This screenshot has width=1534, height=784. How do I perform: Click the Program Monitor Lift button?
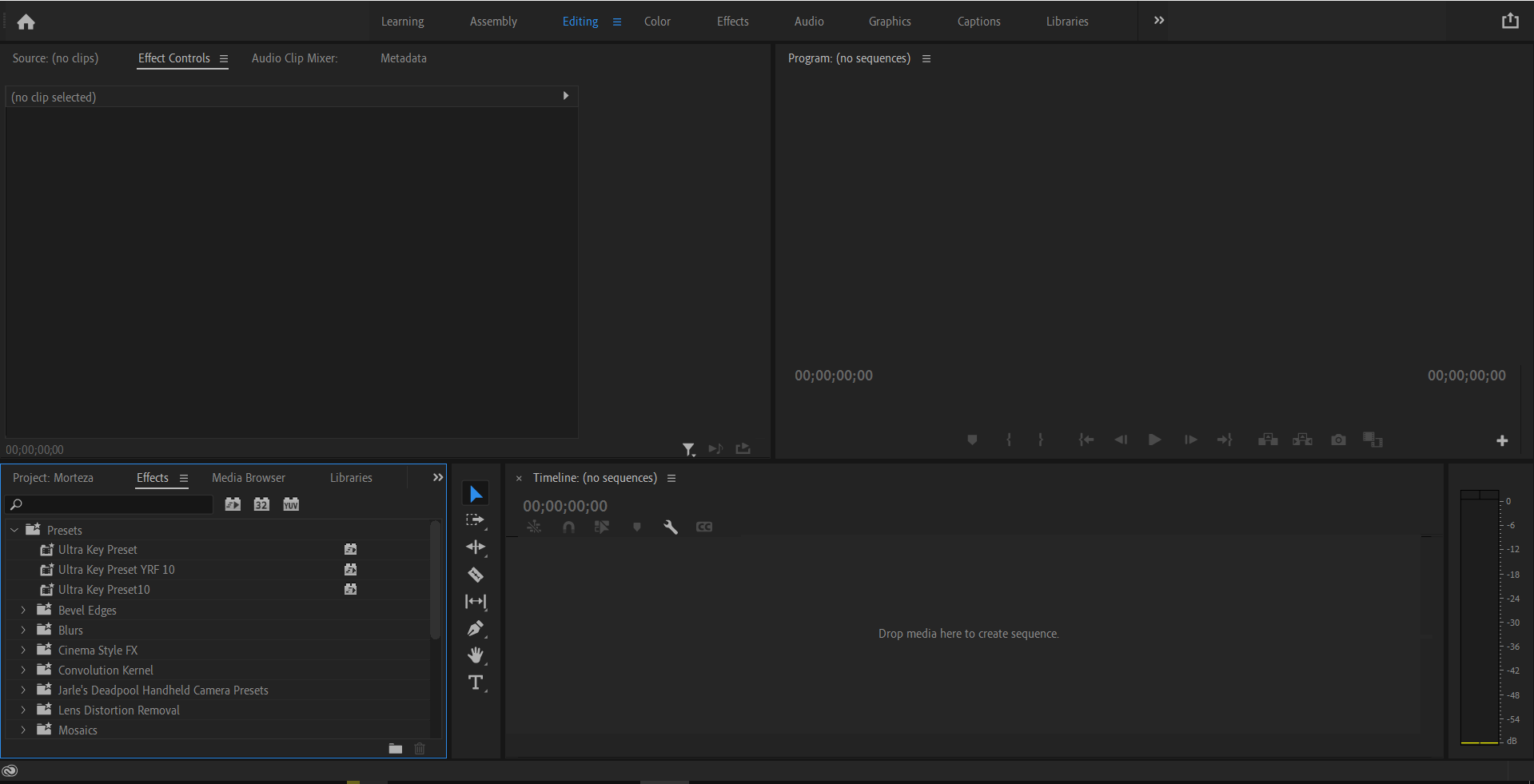(x=1268, y=440)
